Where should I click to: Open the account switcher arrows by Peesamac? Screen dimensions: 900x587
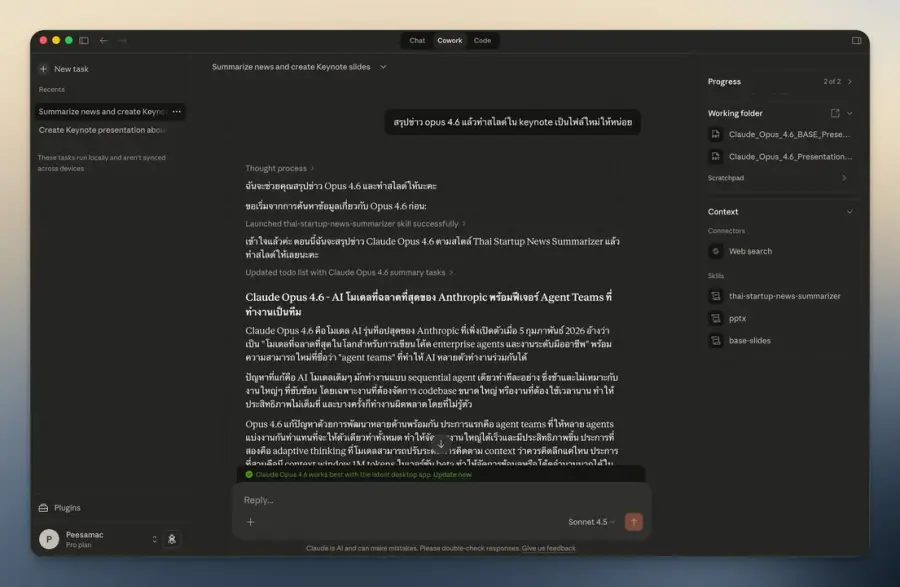[154, 539]
